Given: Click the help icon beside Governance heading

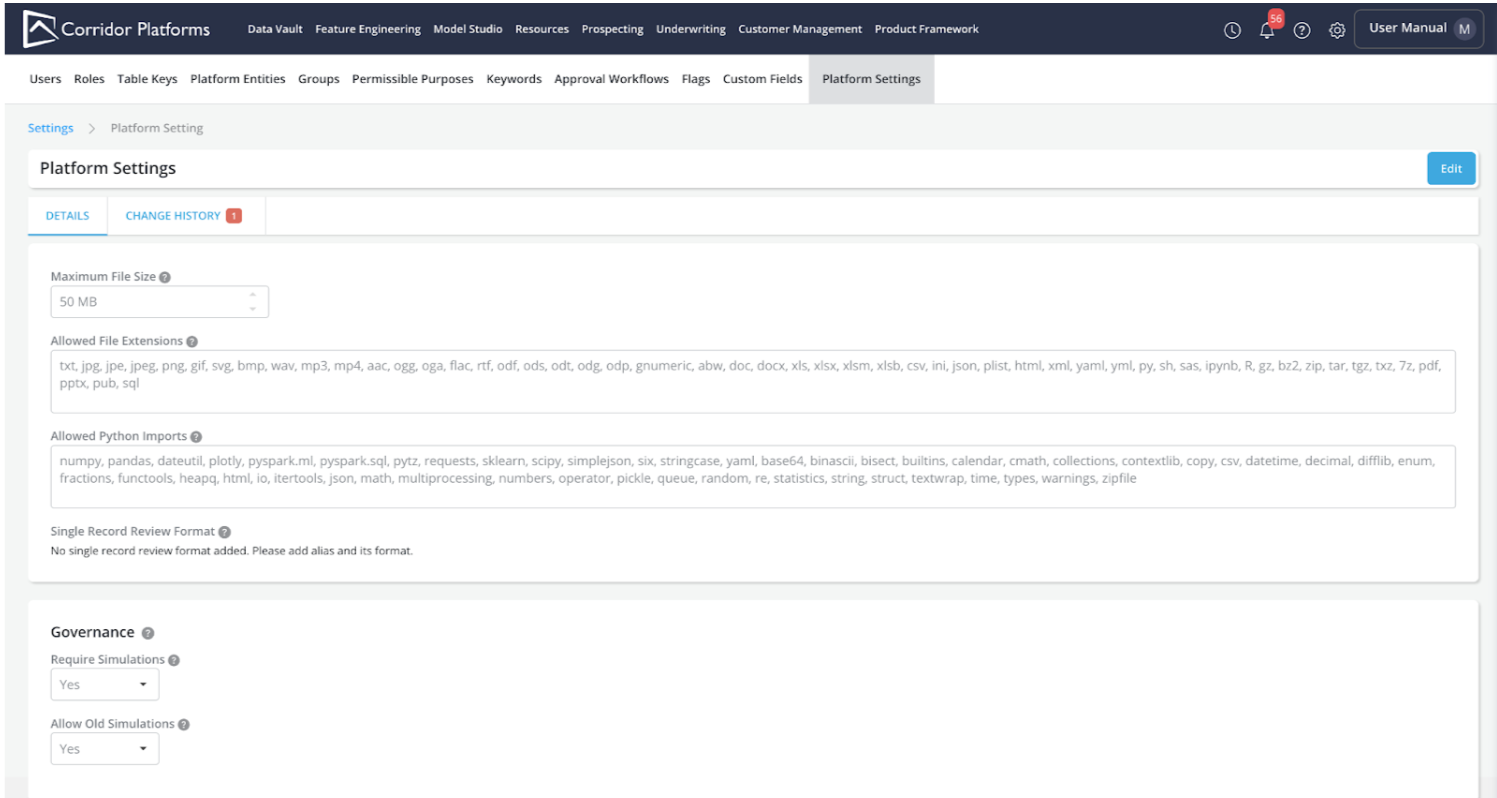Looking at the screenshot, I should (148, 633).
